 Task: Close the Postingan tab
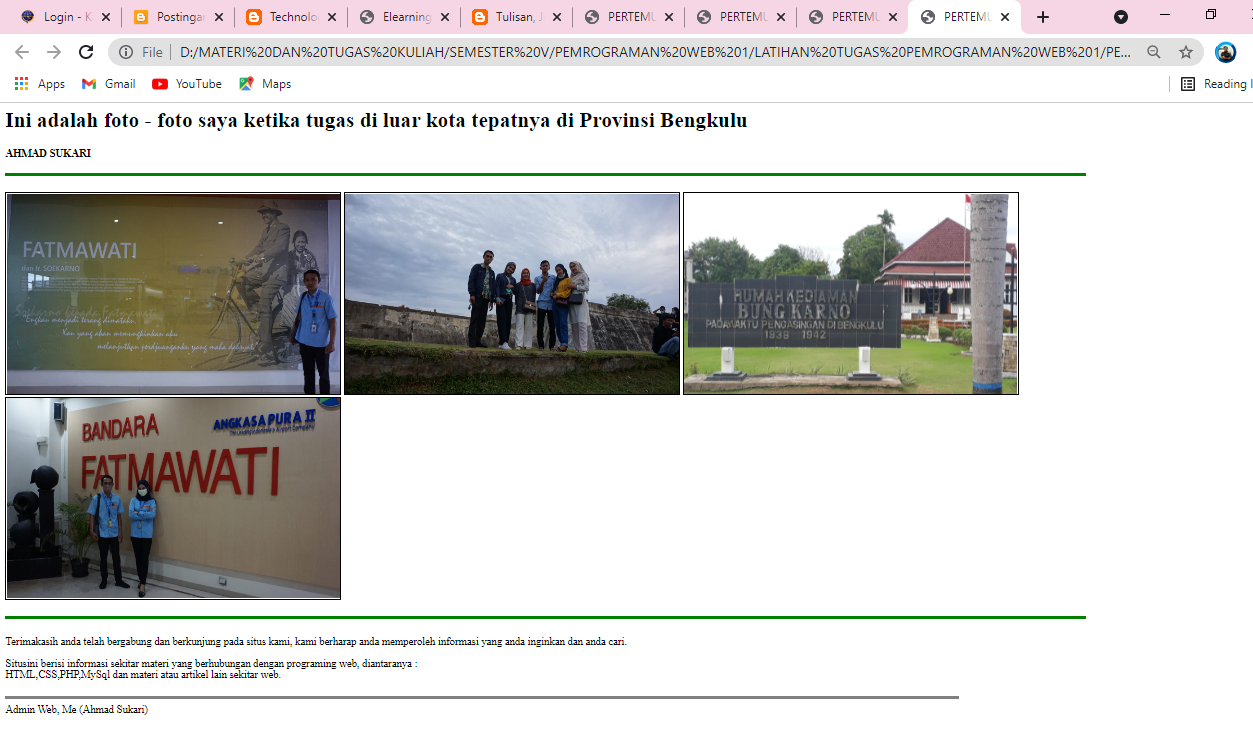pos(219,17)
